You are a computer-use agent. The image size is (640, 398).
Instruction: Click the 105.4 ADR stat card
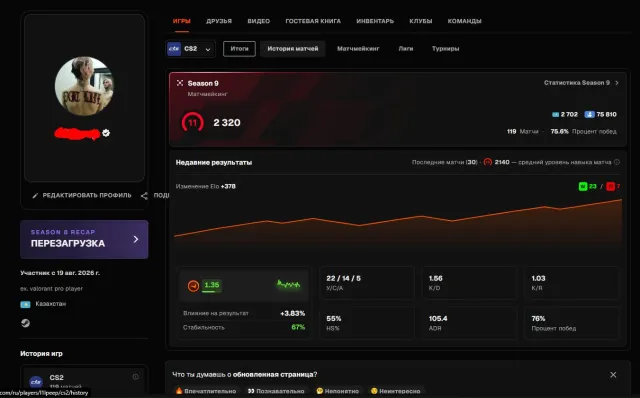[x=469, y=323]
